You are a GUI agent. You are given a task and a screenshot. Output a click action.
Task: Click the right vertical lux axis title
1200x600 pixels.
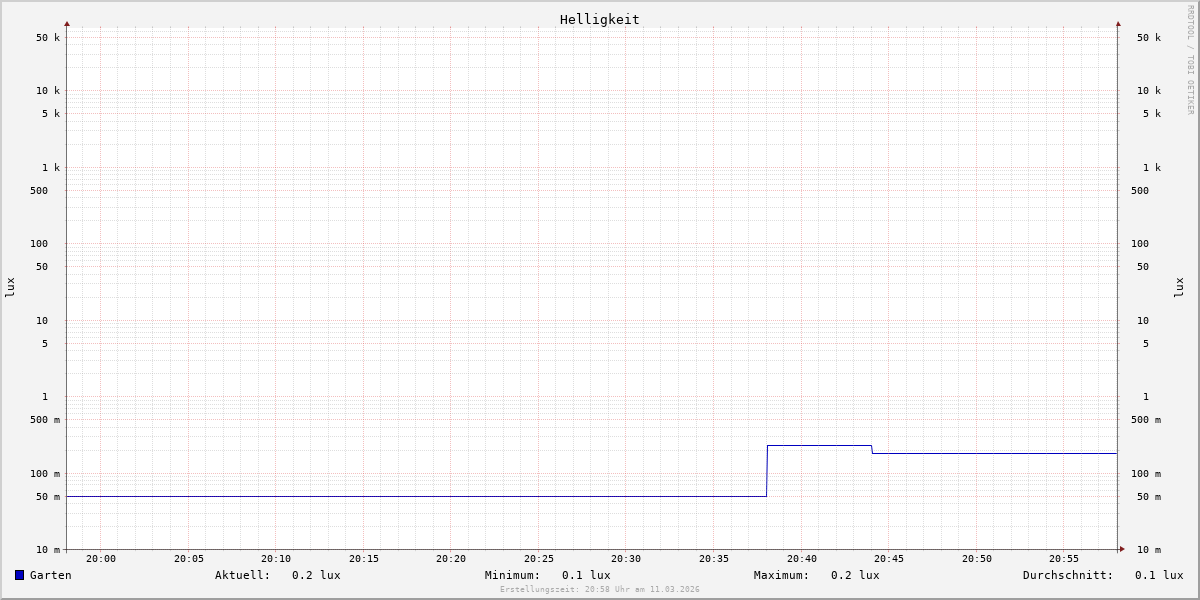tap(1179, 288)
